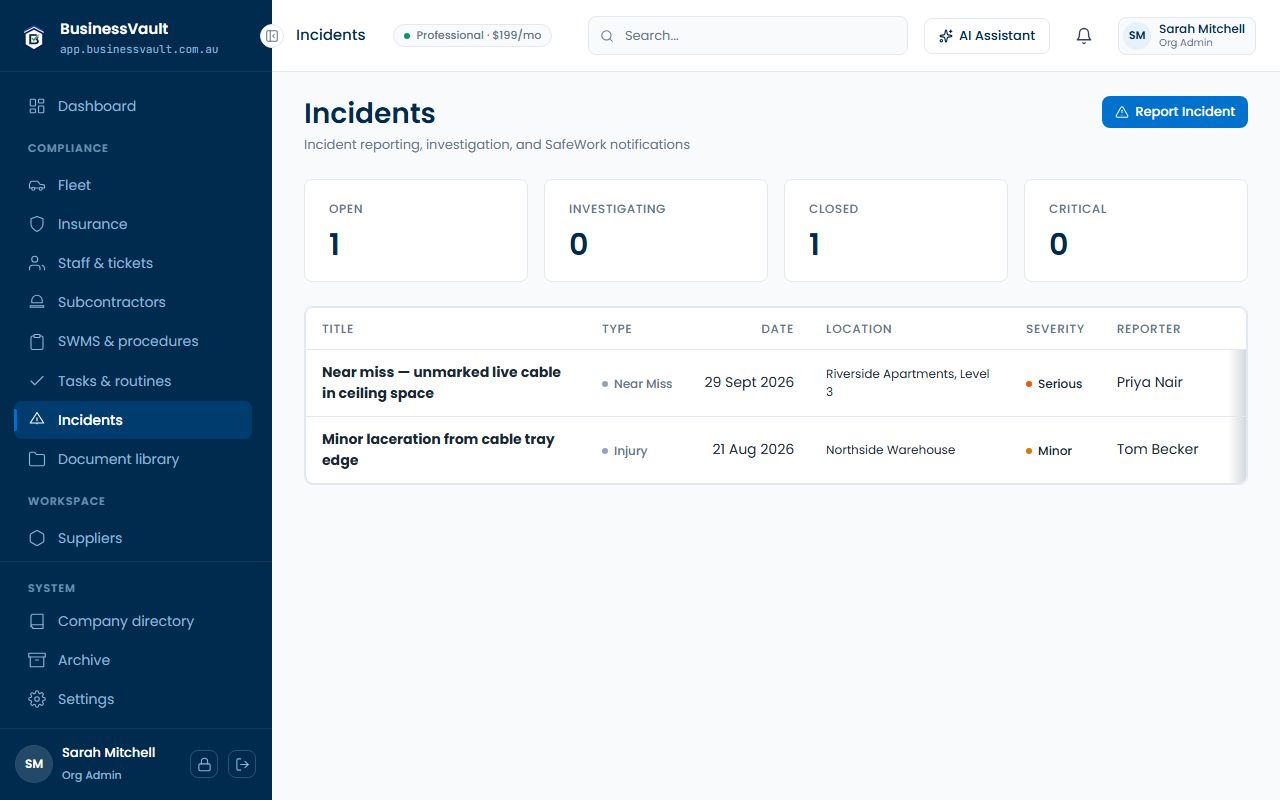Screen dimensions: 1280x800
Task: Select the Open incidents stat card
Action: pos(416,231)
